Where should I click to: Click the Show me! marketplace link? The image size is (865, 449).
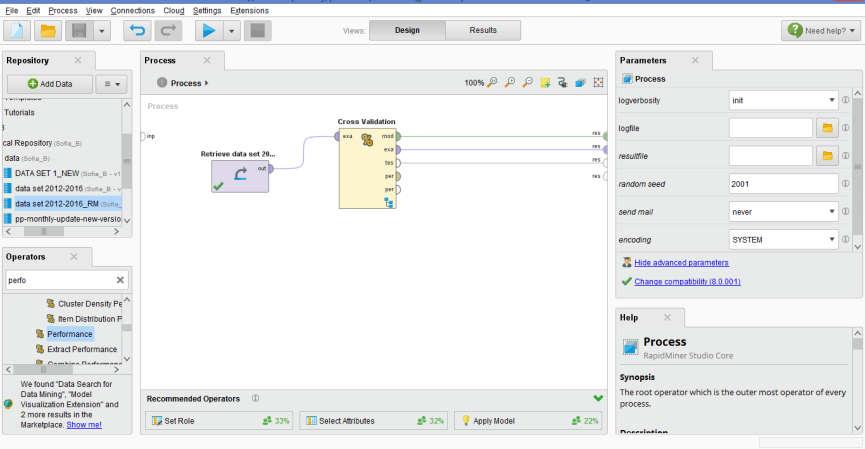coord(84,425)
